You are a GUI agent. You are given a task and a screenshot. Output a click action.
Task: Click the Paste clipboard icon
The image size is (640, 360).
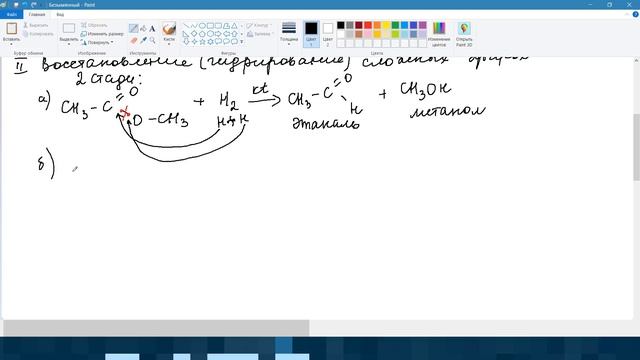tap(11, 28)
